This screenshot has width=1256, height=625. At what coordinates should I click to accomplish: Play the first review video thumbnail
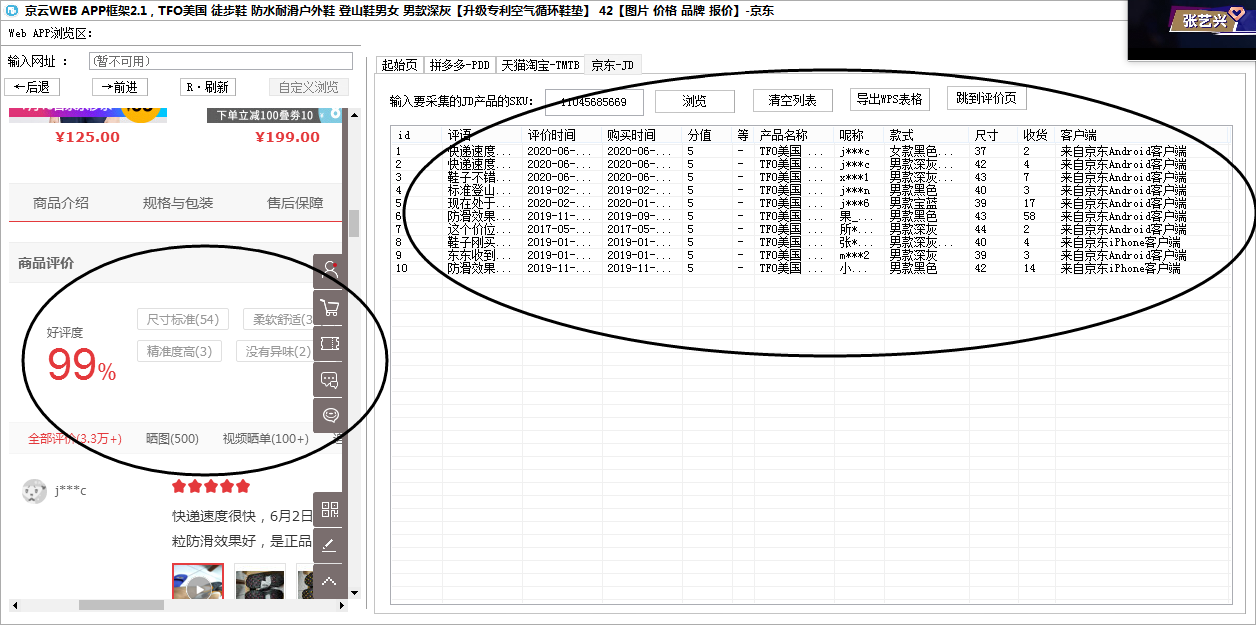coord(198,583)
